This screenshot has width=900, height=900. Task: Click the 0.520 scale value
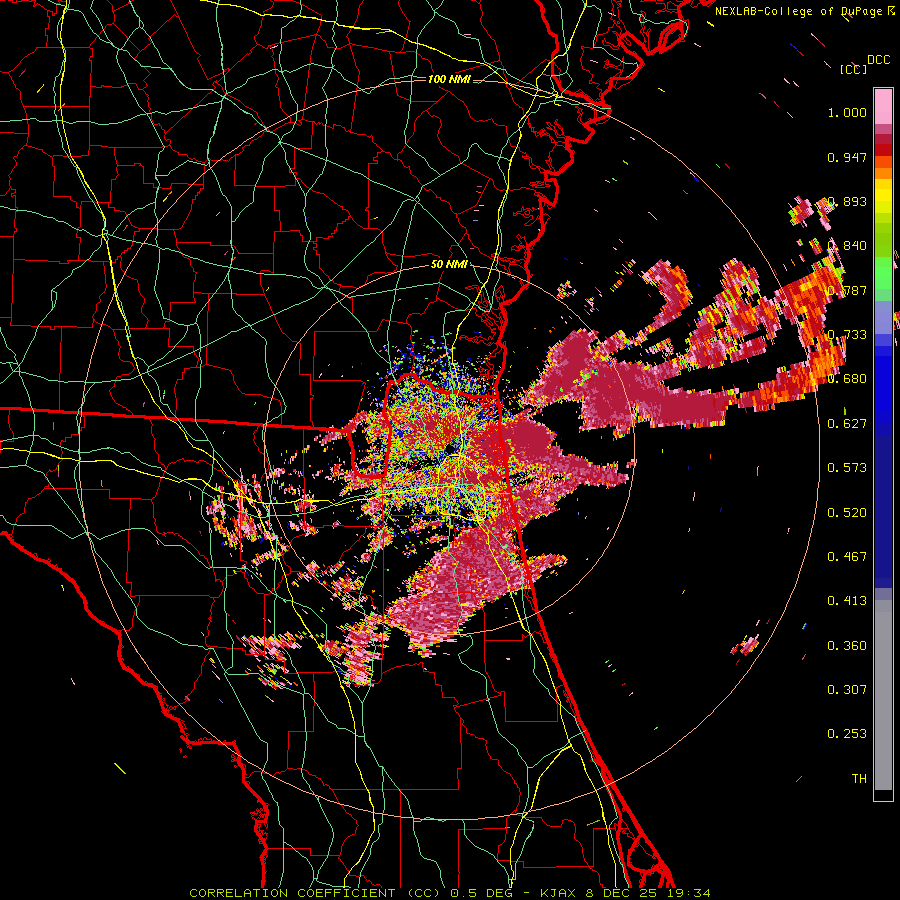[x=847, y=513]
